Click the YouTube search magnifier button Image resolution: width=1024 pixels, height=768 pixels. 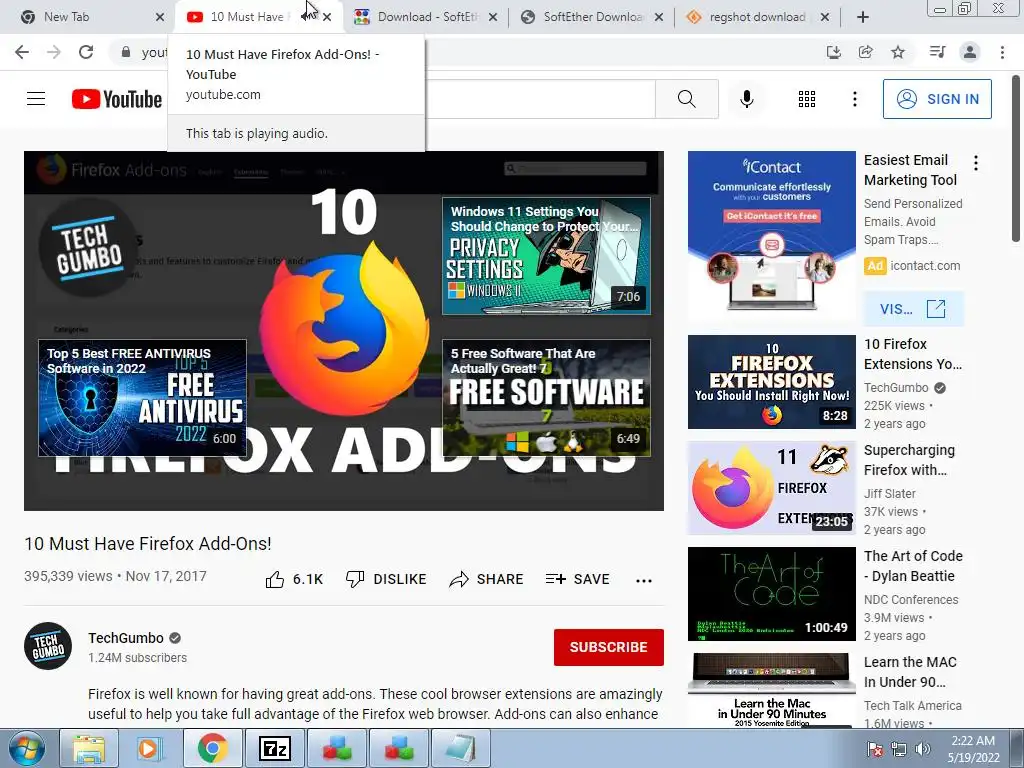pyautogui.click(x=686, y=99)
